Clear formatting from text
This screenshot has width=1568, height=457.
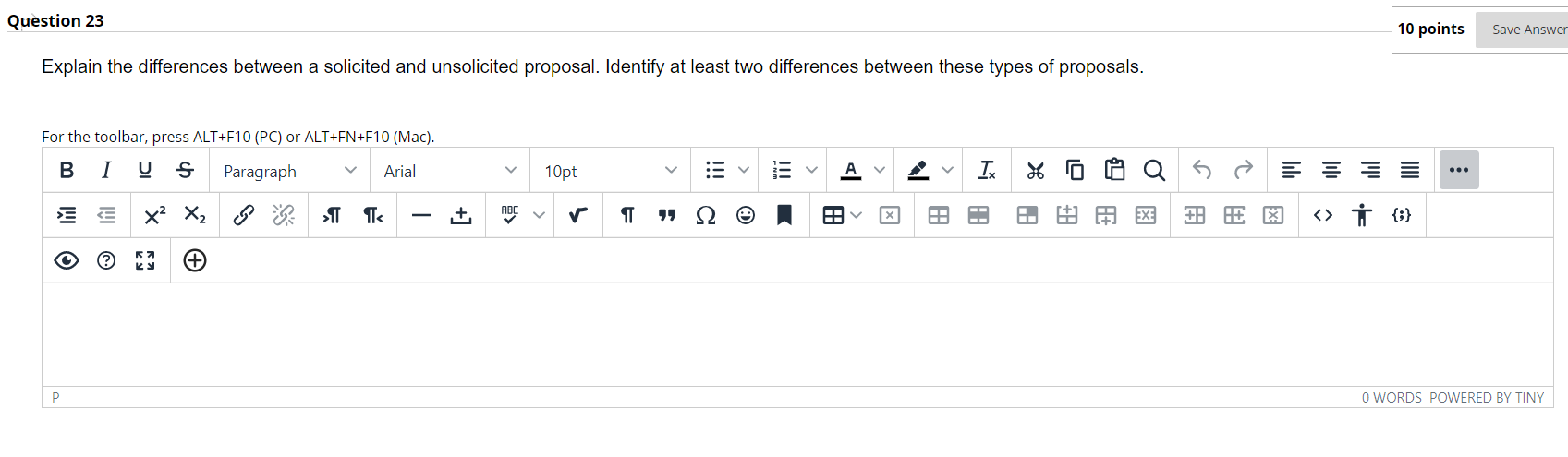[x=987, y=170]
